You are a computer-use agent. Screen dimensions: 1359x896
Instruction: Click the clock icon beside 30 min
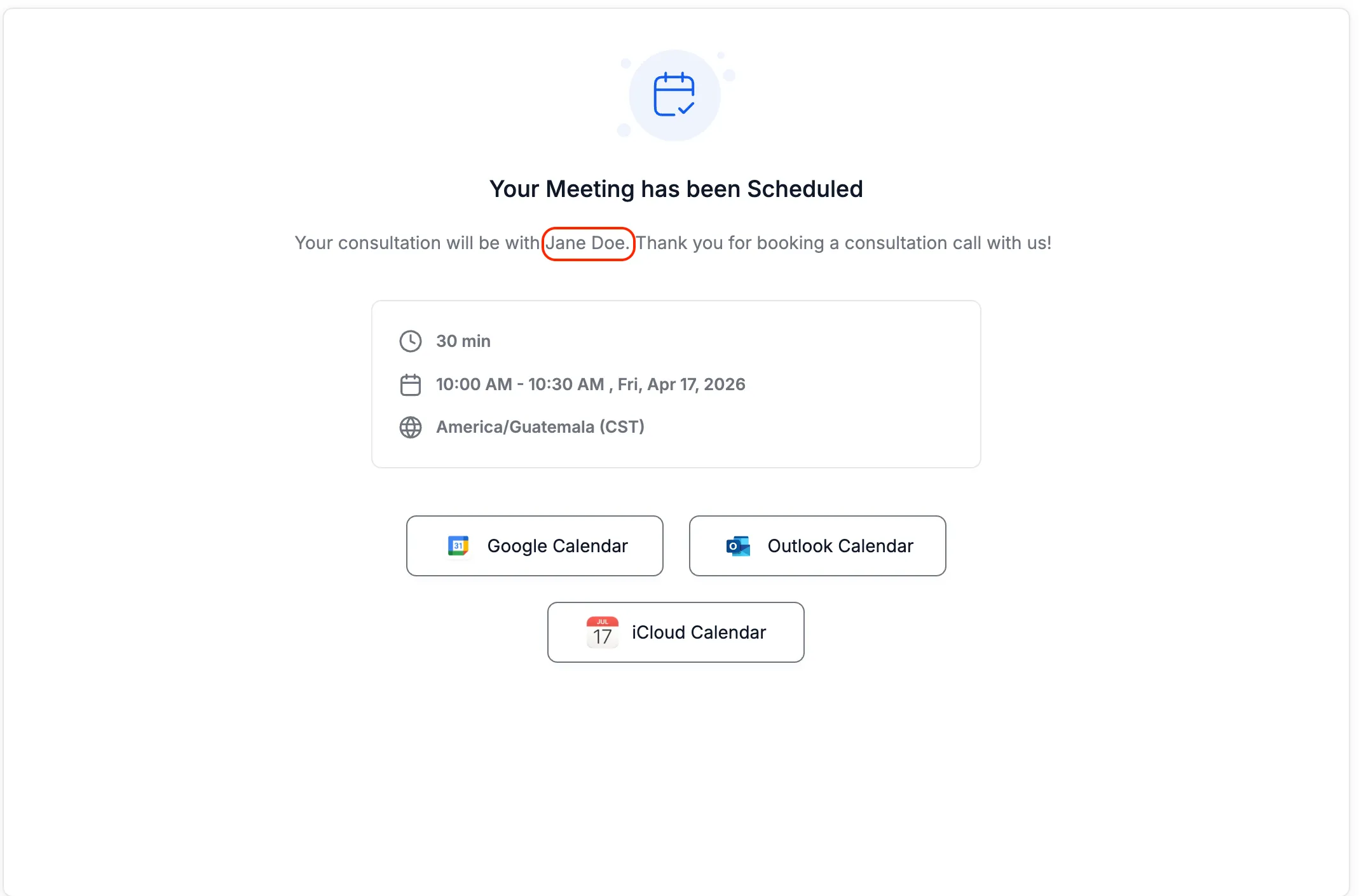coord(411,341)
